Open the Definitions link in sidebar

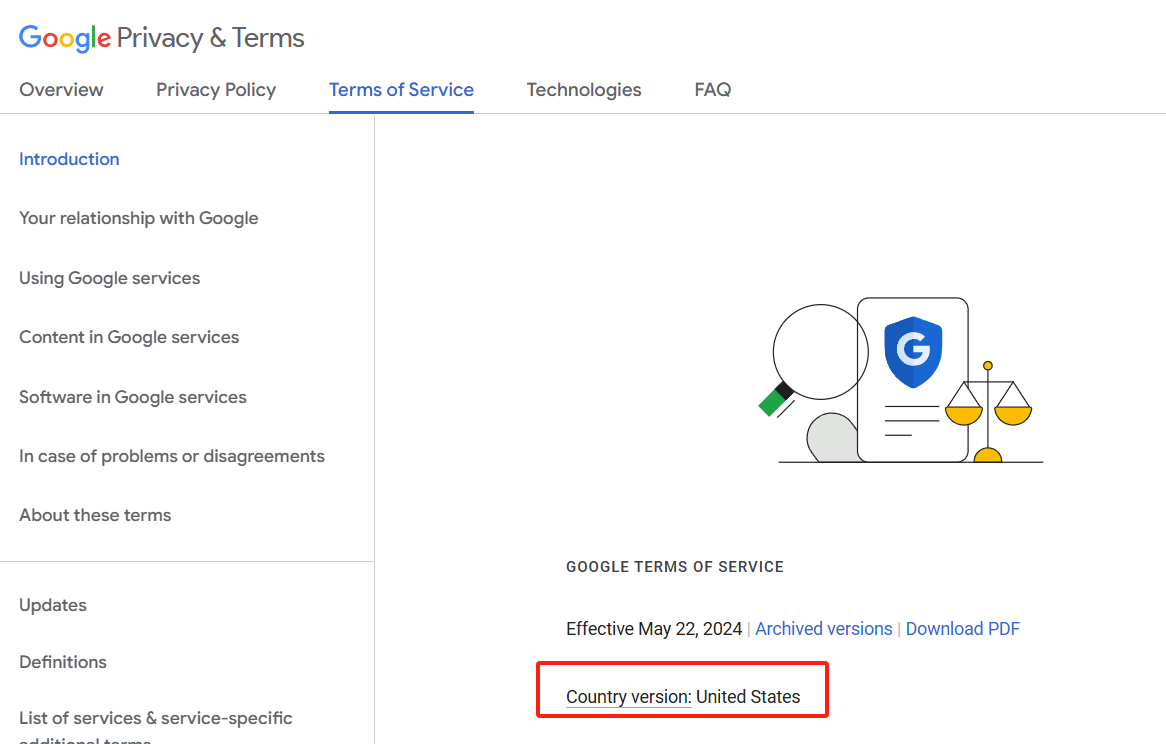[x=63, y=662]
